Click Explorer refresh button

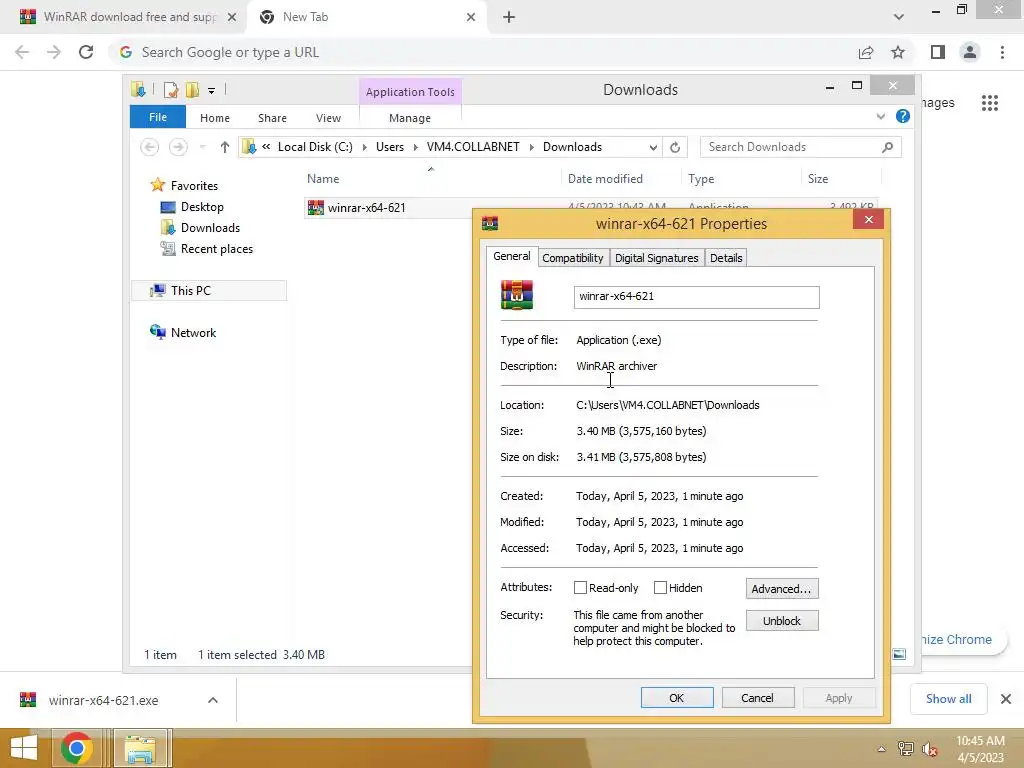point(675,147)
